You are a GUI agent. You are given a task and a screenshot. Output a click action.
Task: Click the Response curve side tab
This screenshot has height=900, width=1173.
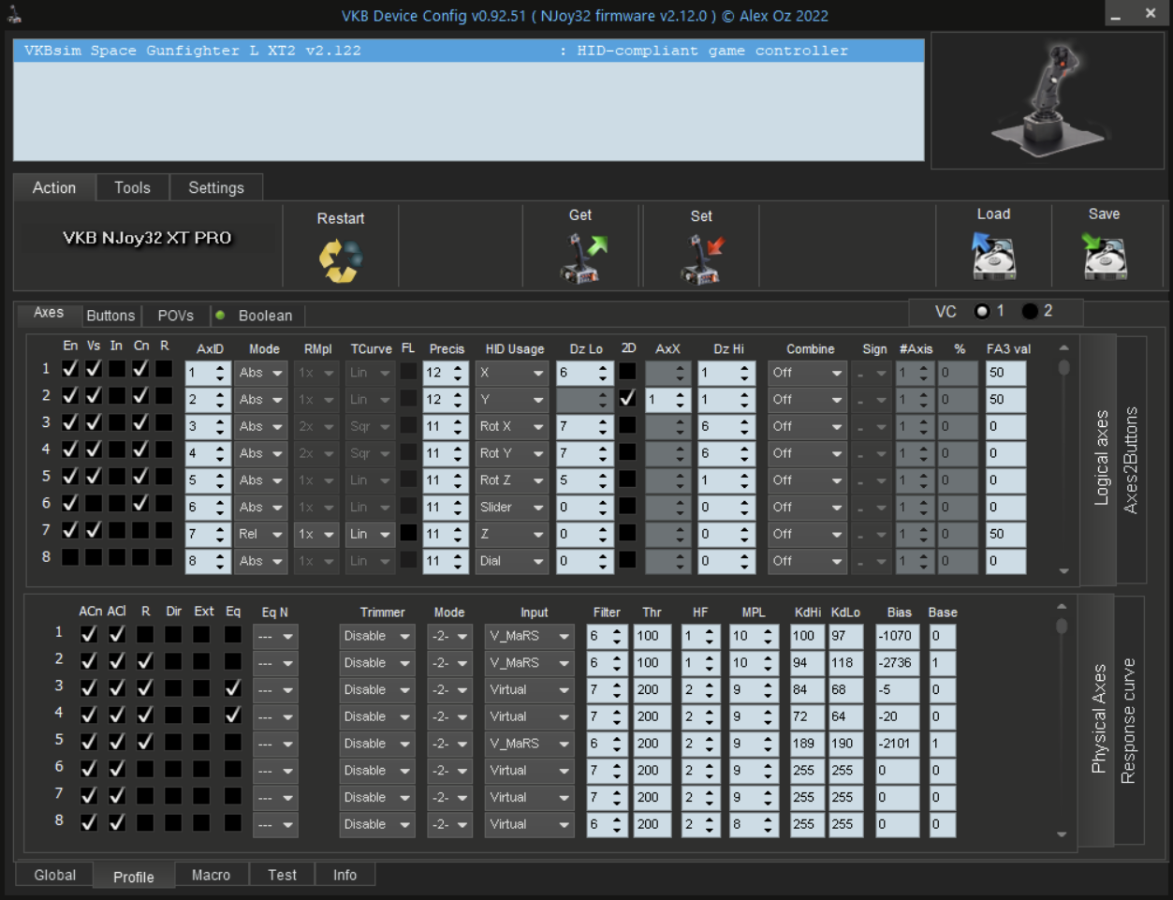[x=1128, y=720]
